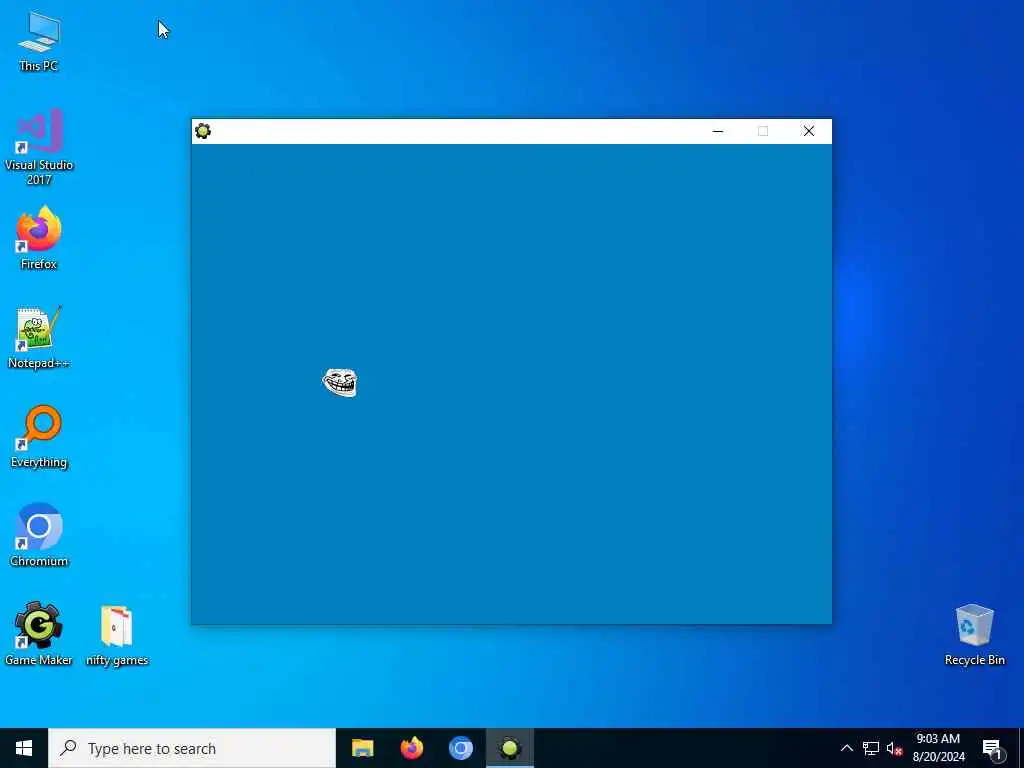Screen dimensions: 1024x768
Task: Open the muted volume tray icon
Action: pyautogui.click(x=894, y=748)
